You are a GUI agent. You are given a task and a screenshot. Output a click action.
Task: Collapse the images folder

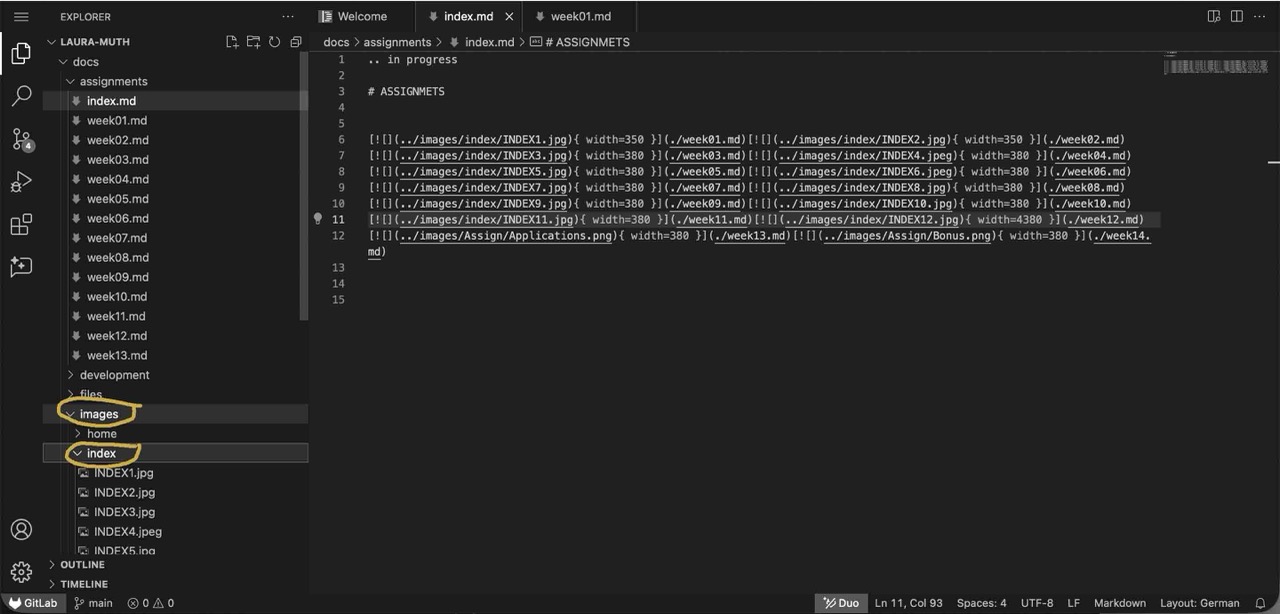98,414
